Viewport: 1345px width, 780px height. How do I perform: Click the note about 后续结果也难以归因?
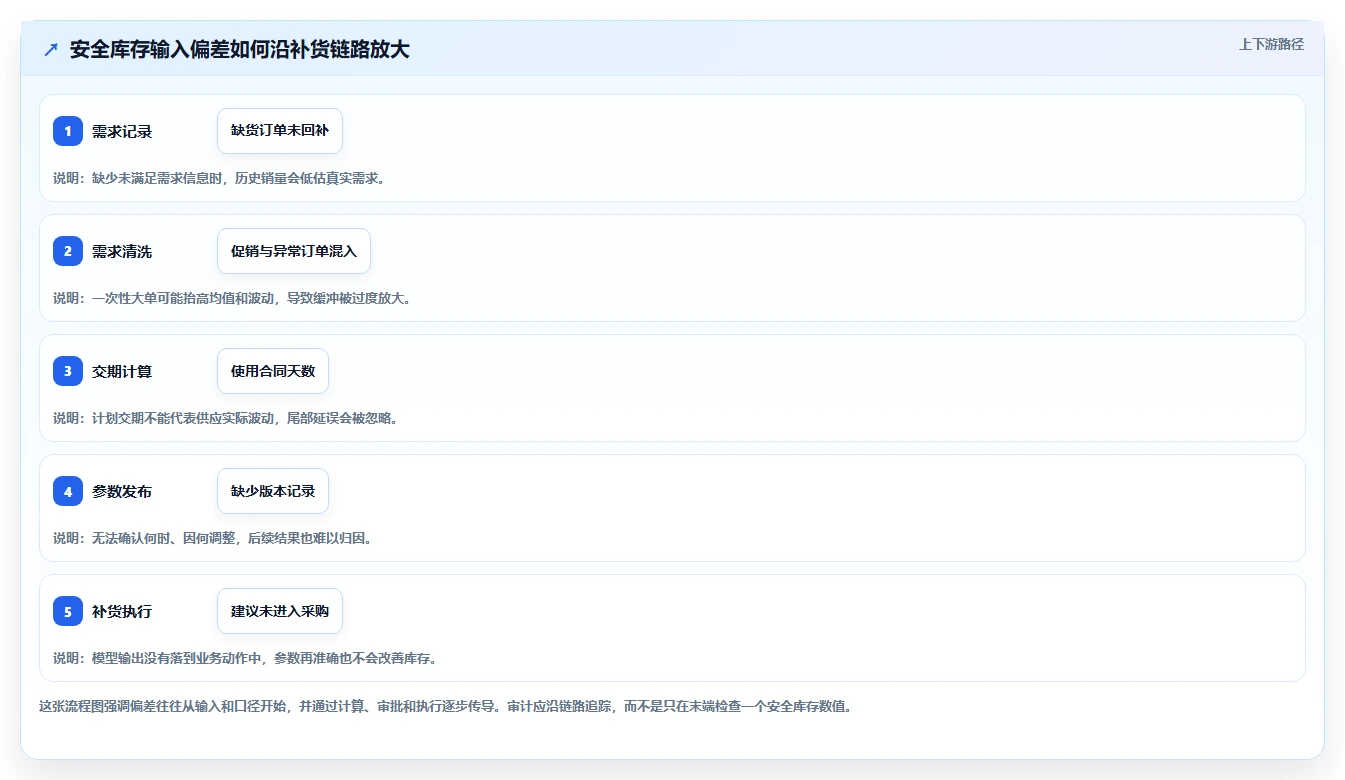click(x=213, y=538)
